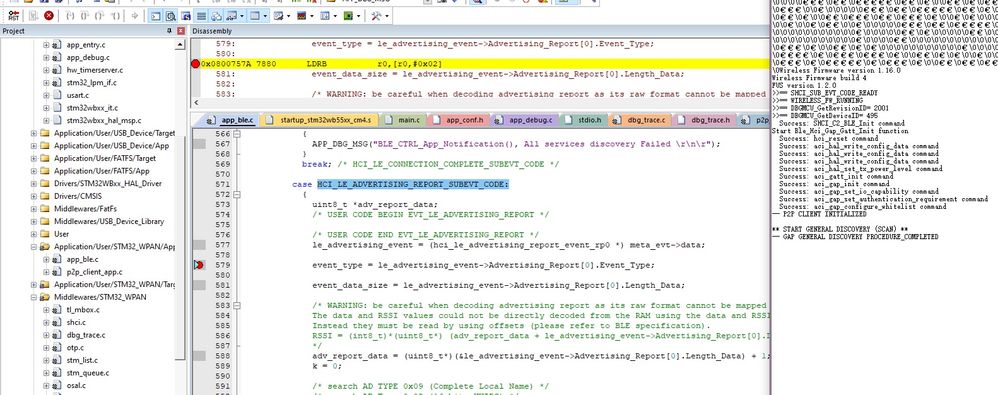Select tl_mbox.c in project tree
This screenshot has height=395, width=998.
pyautogui.click(x=83, y=310)
